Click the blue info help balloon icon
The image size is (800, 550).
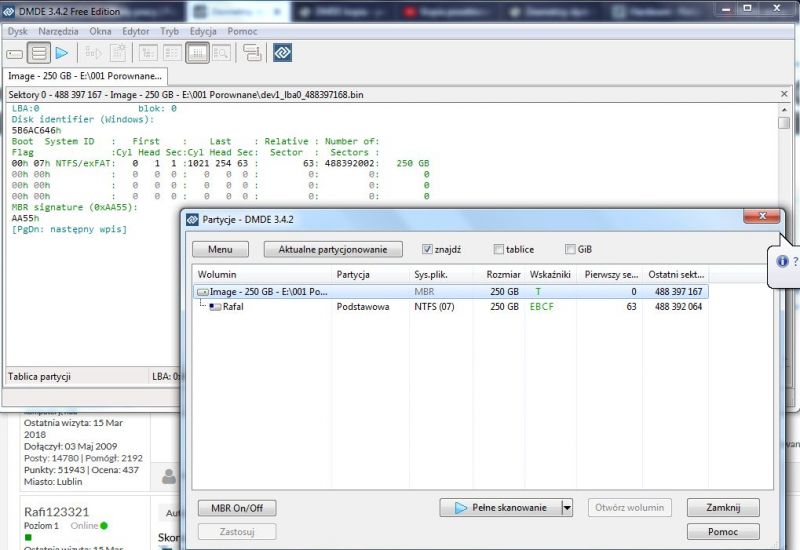[782, 261]
